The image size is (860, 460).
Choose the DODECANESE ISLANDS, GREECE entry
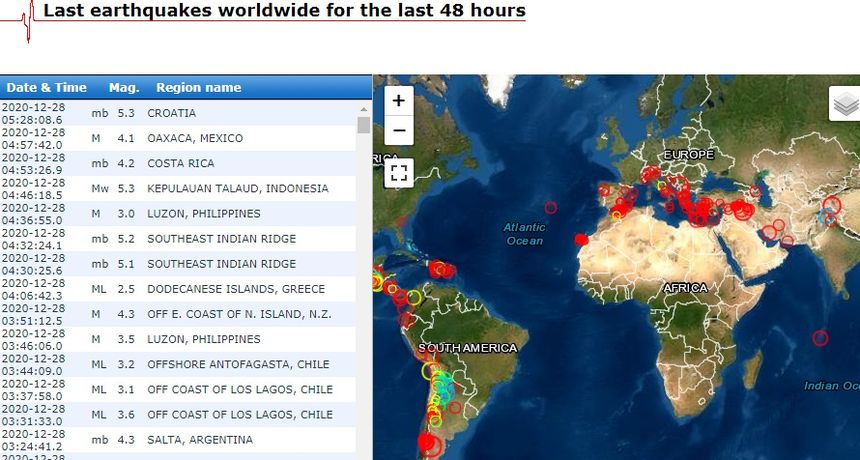tap(235, 289)
